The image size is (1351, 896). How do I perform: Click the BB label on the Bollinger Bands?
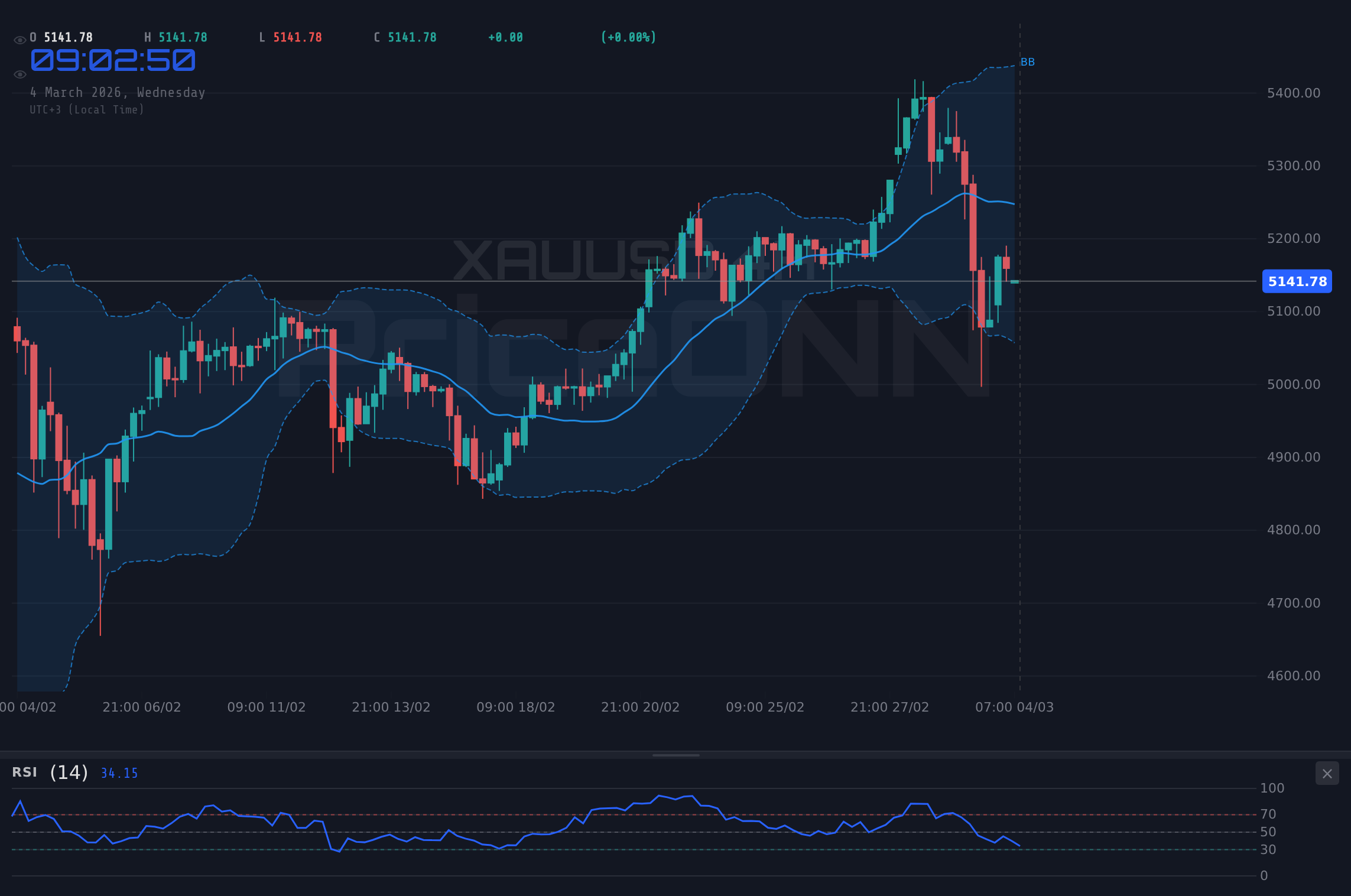pos(1028,61)
